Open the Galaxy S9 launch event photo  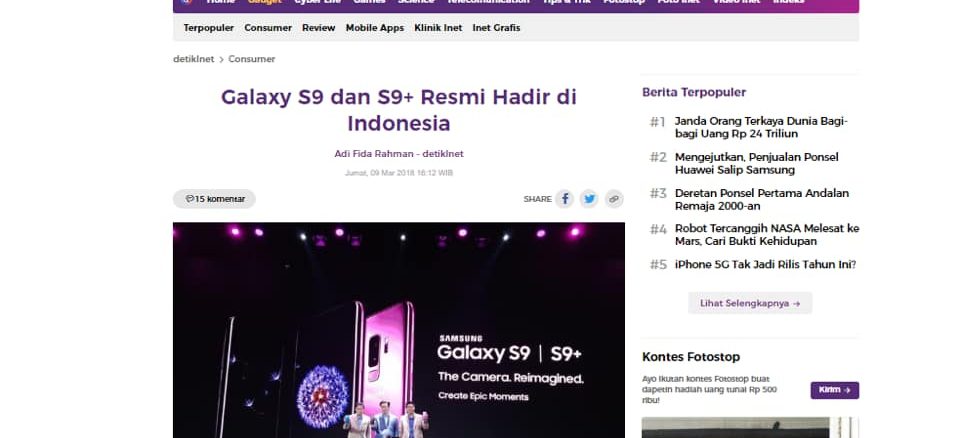pos(399,330)
